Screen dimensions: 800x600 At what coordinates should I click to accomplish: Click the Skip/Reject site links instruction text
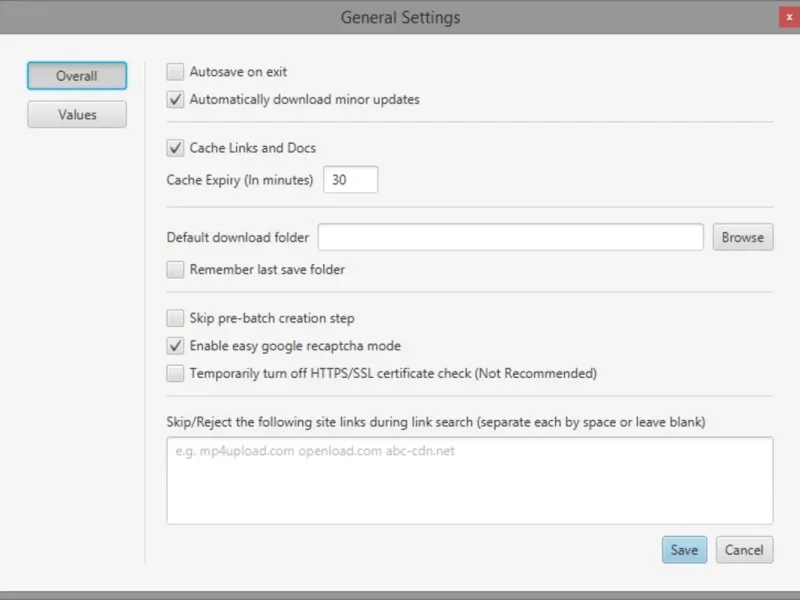[436, 422]
